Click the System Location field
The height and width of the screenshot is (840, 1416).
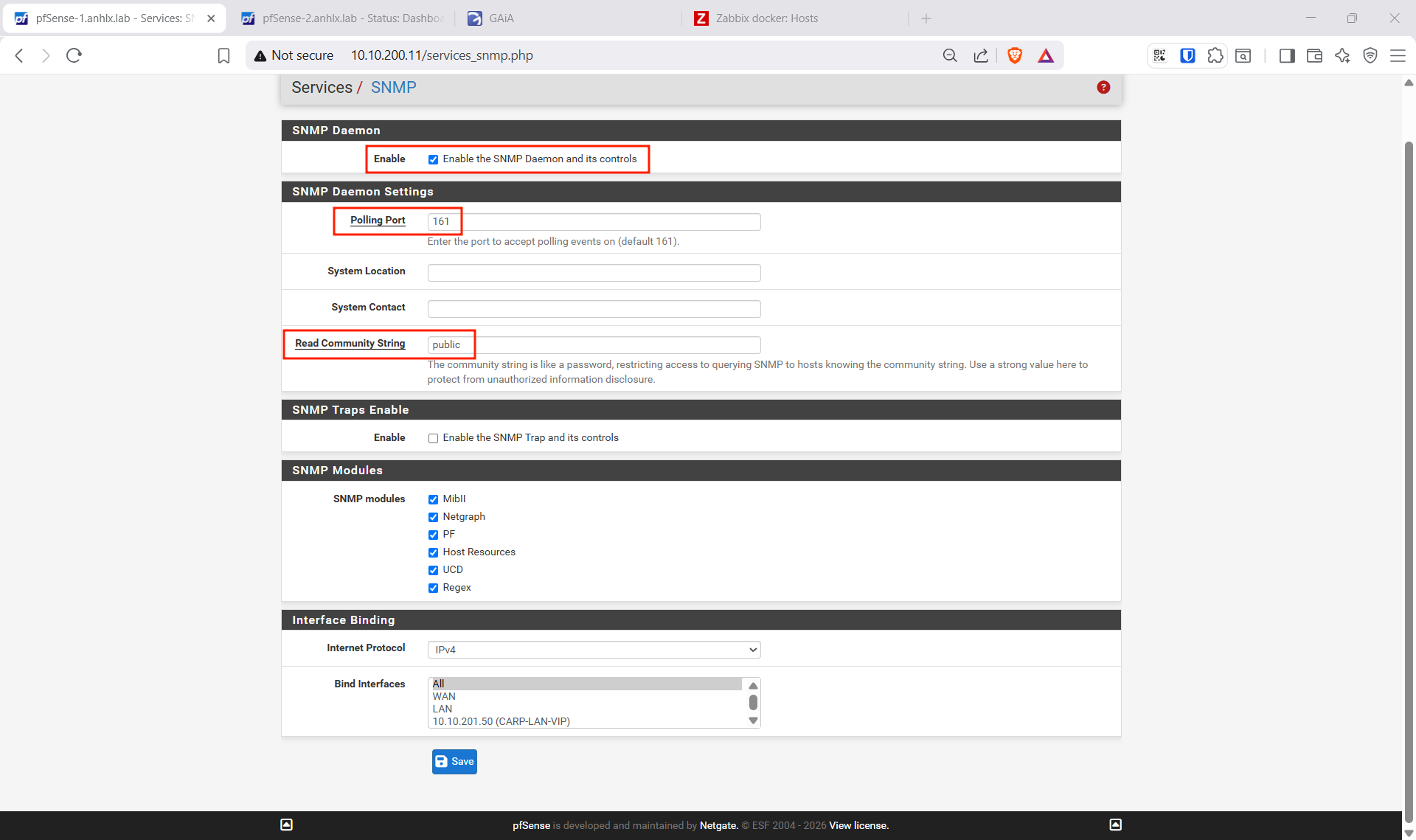pyautogui.click(x=594, y=273)
